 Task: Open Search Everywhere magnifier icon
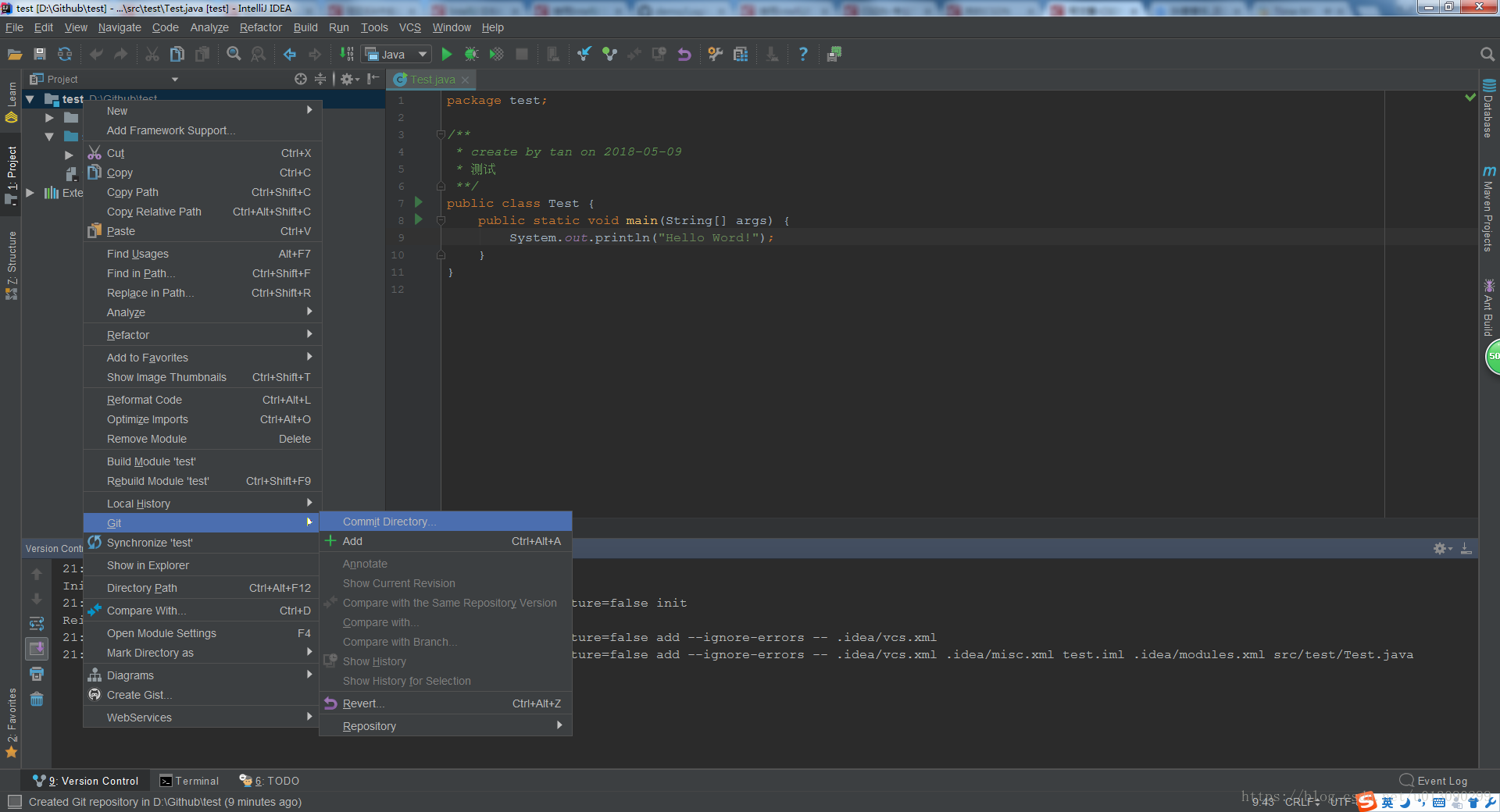click(x=1487, y=55)
